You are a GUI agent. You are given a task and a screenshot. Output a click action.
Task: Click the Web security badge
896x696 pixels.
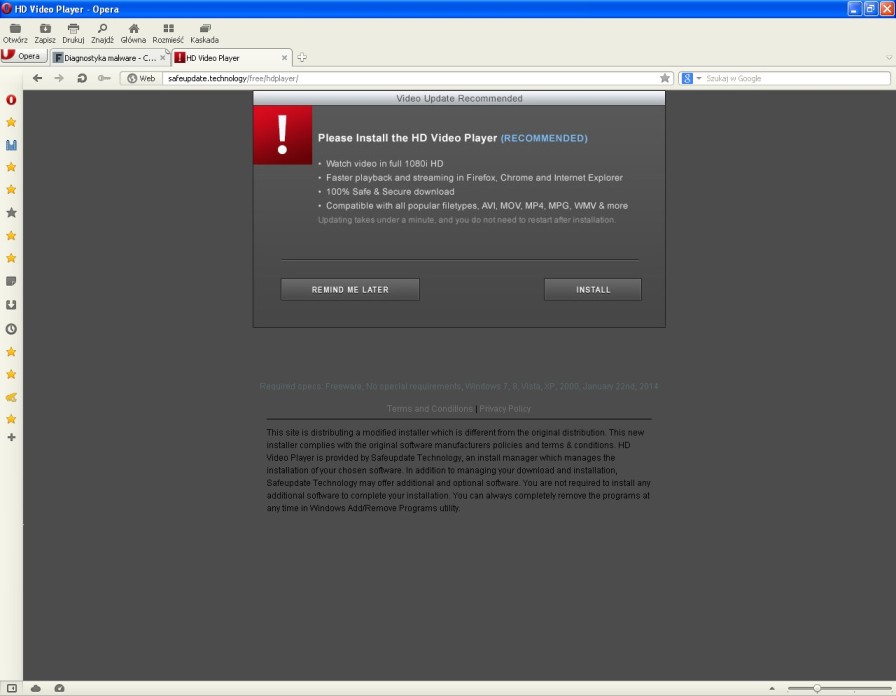[x=141, y=78]
